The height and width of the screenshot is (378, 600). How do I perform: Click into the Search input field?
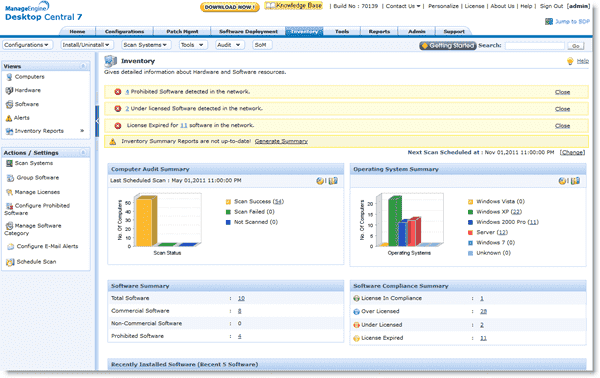535,46
